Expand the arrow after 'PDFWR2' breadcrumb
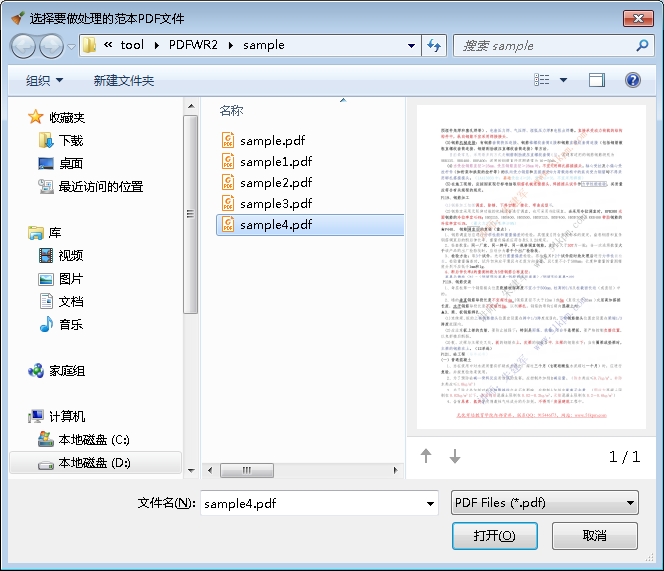Viewport: 664px width, 571px height. (230, 45)
